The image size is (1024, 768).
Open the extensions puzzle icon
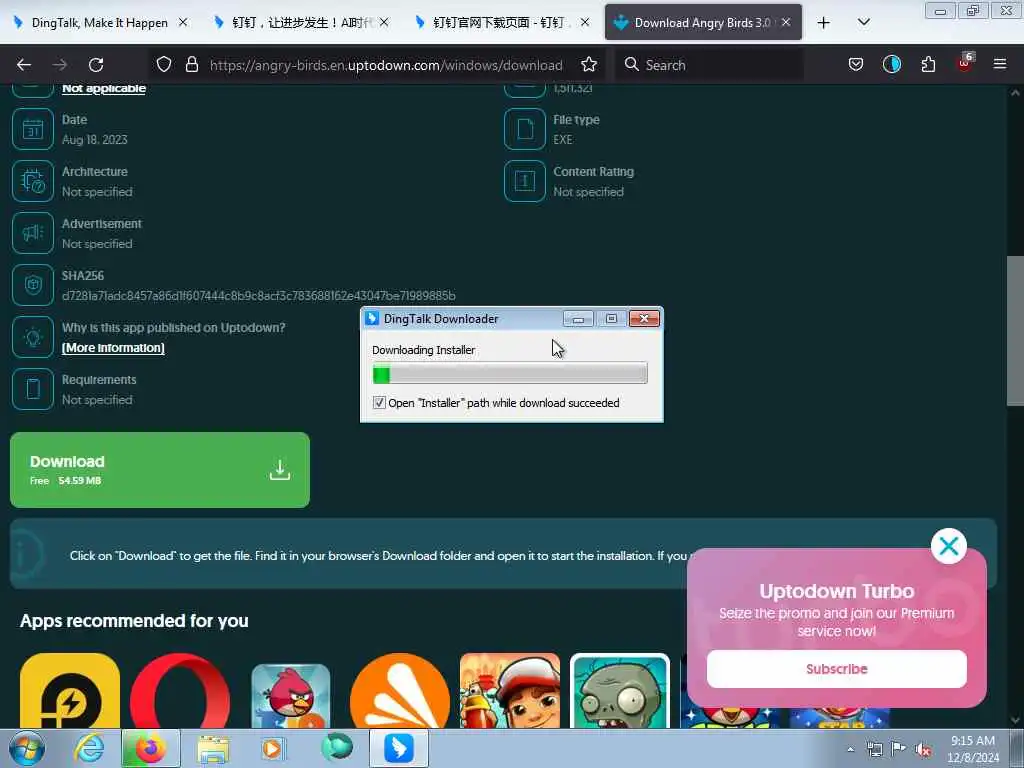tap(928, 64)
